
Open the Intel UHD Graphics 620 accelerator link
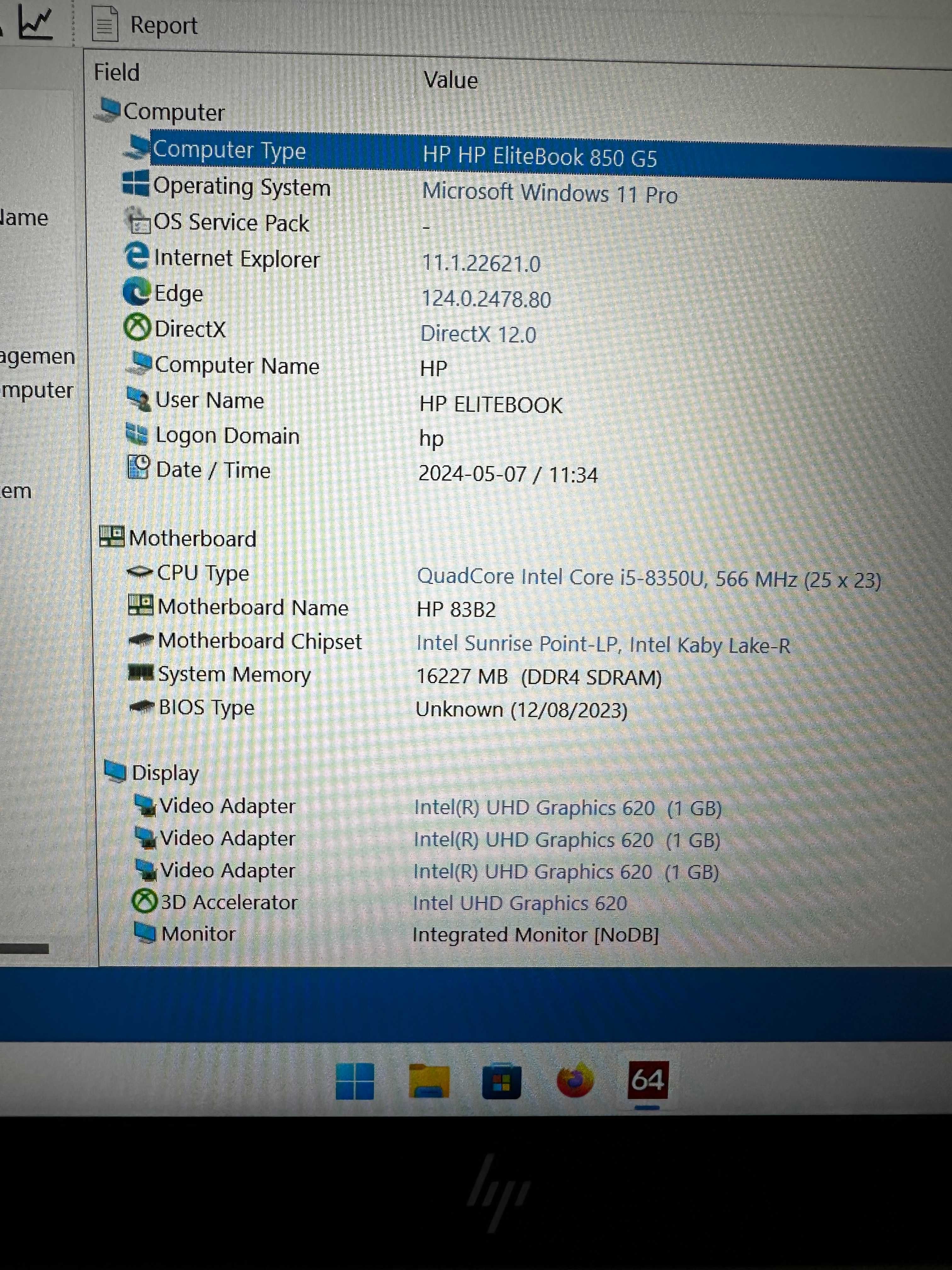coord(520,903)
